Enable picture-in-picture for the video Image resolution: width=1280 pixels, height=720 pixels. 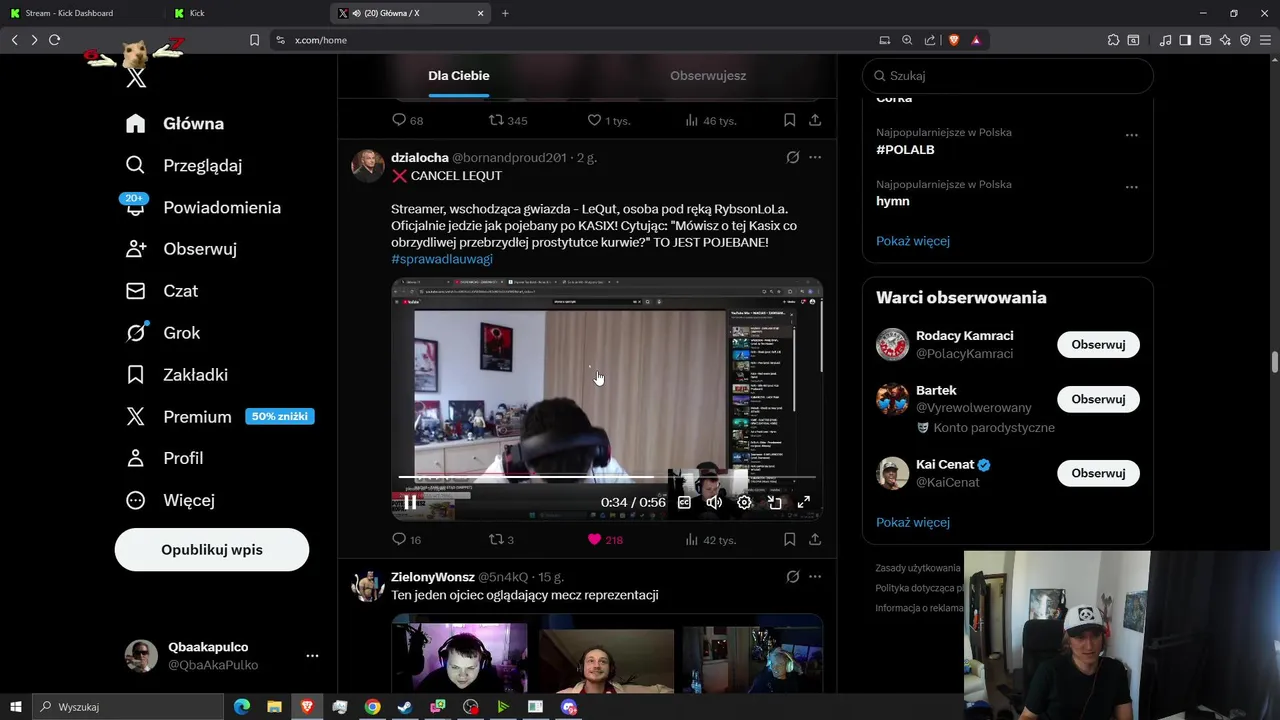(x=774, y=502)
